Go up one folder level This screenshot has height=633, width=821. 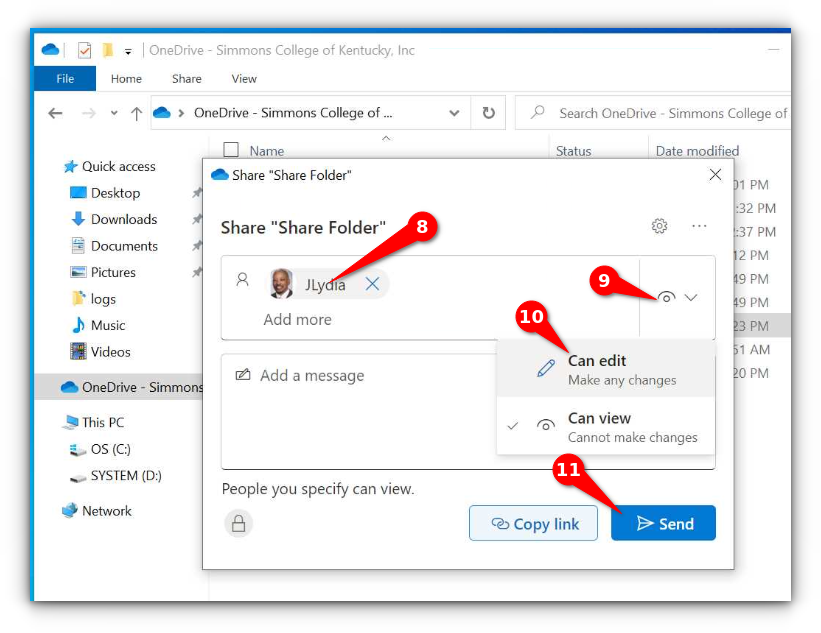(x=136, y=113)
